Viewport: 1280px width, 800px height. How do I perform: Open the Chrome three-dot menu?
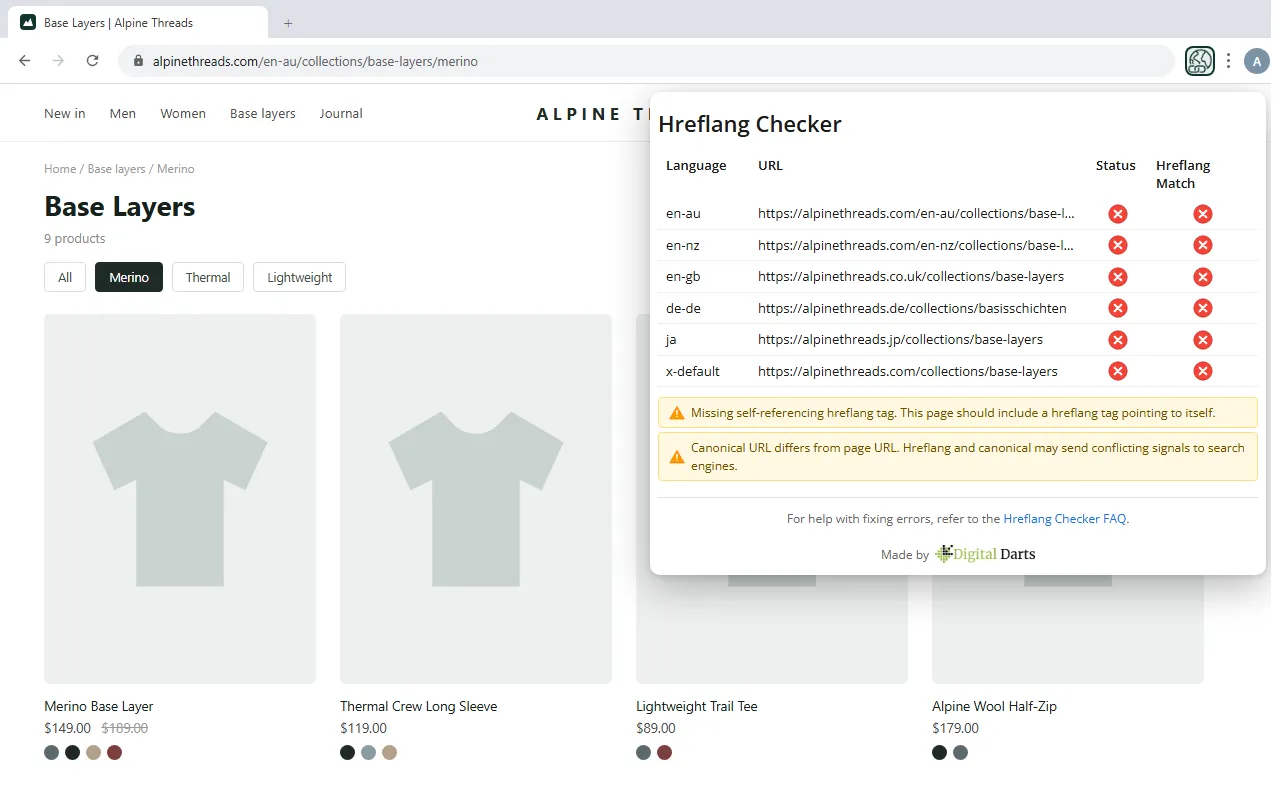coord(1229,61)
